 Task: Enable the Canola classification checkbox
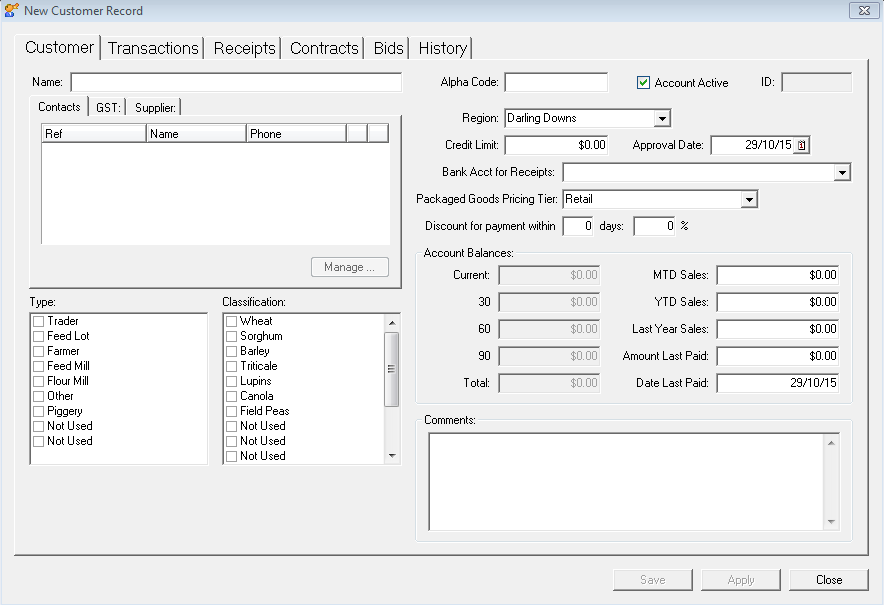(232, 396)
